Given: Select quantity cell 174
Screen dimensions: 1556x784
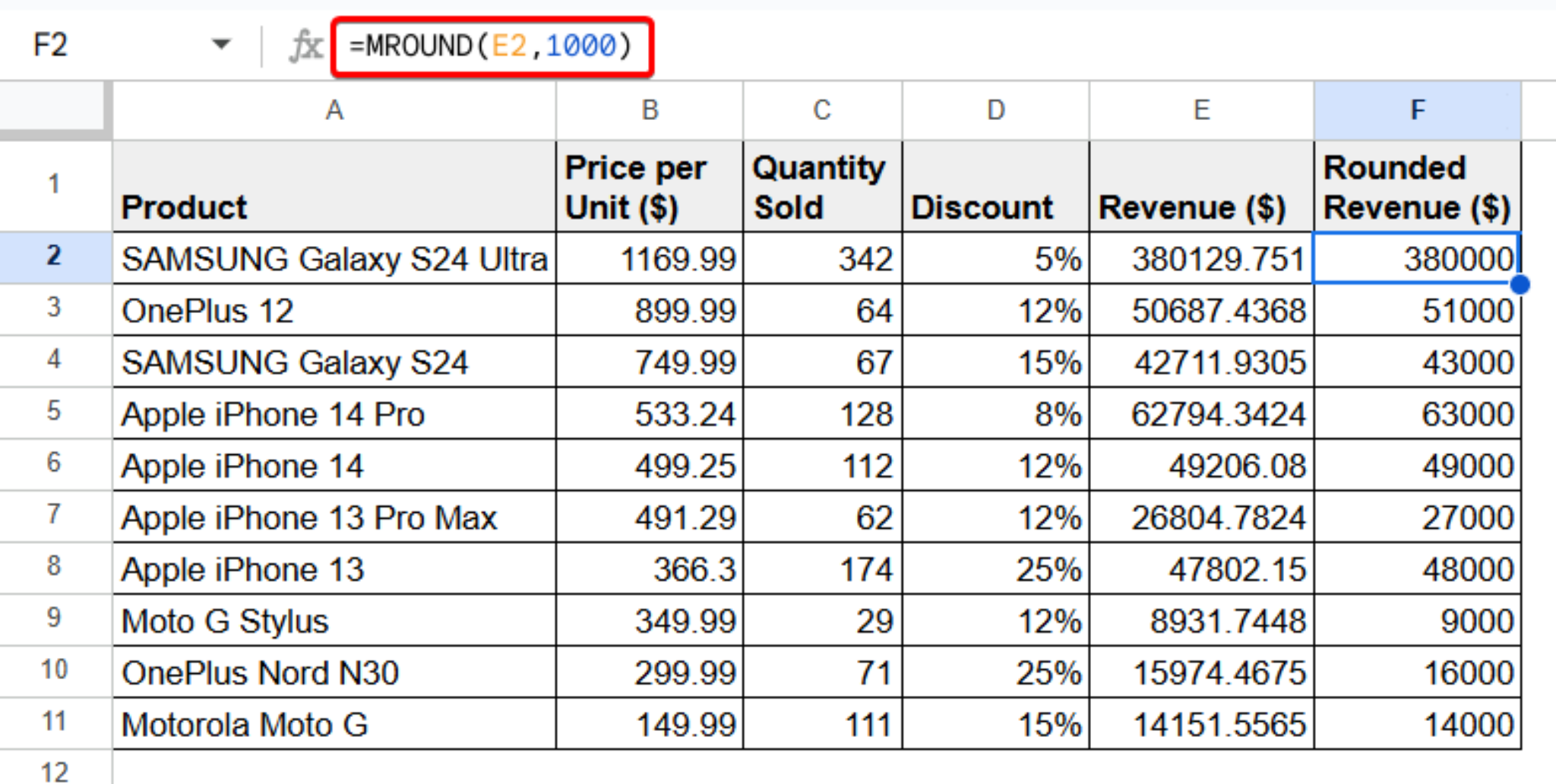Looking at the screenshot, I should pyautogui.click(x=823, y=568).
